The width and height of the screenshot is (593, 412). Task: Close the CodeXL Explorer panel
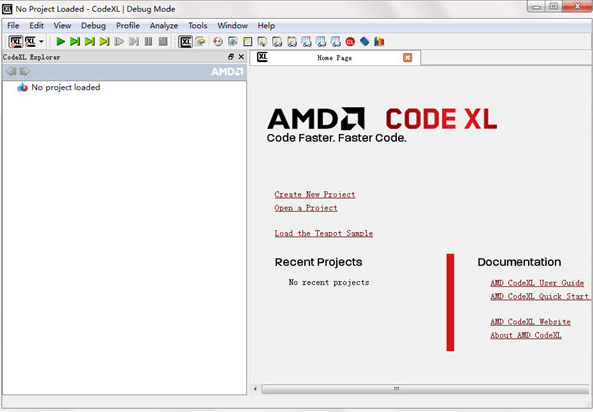coord(241,57)
